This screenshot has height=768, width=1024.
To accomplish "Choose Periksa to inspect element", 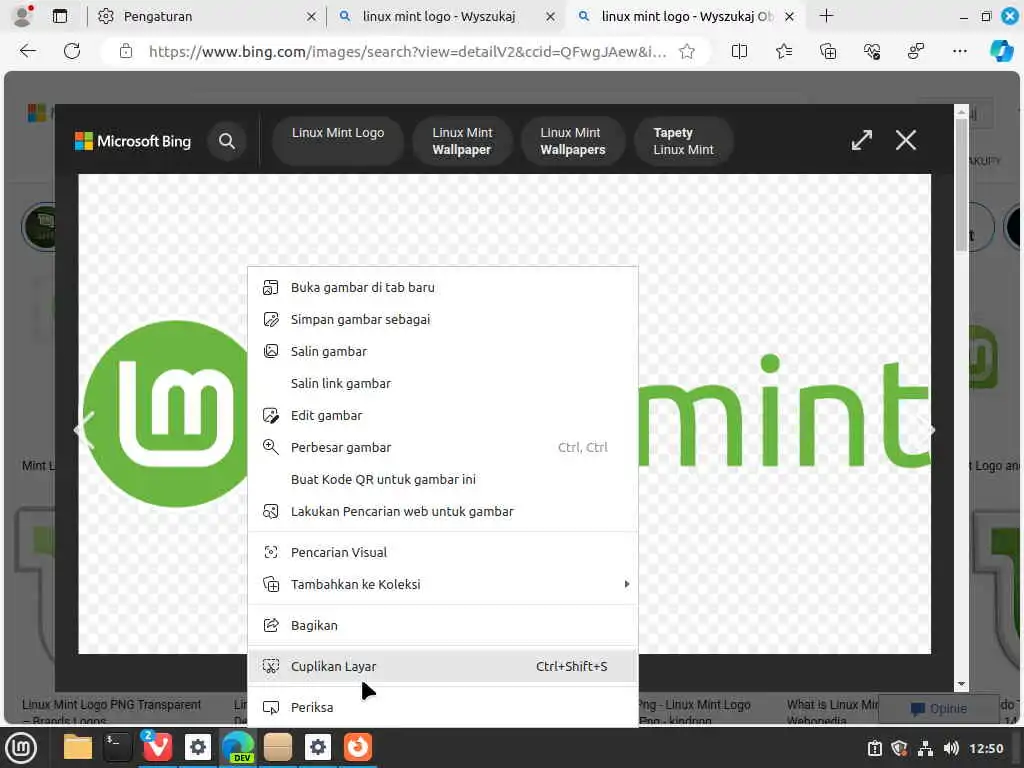I will click(442, 707).
